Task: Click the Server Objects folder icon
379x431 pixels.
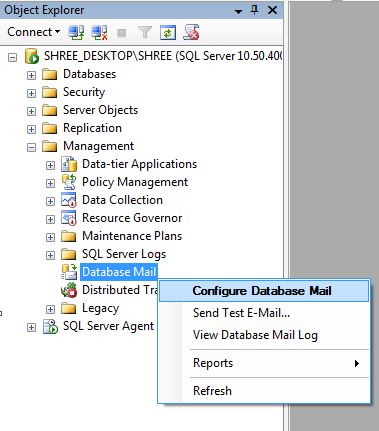Action: click(50, 110)
